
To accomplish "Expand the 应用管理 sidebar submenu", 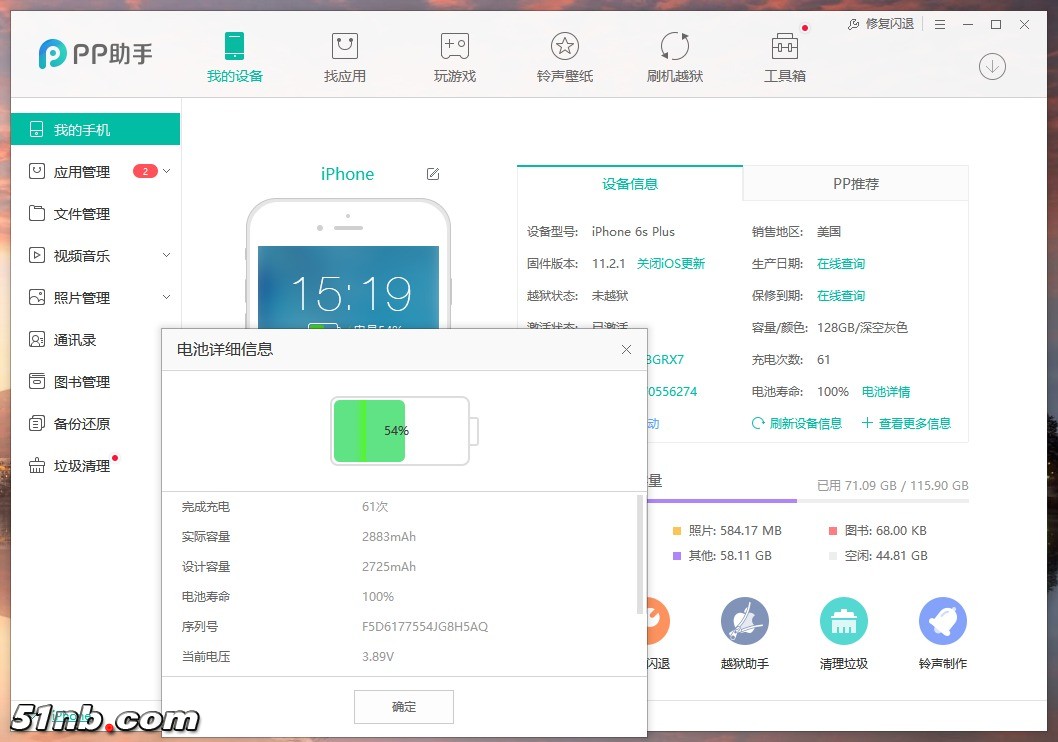I will tap(166, 172).
